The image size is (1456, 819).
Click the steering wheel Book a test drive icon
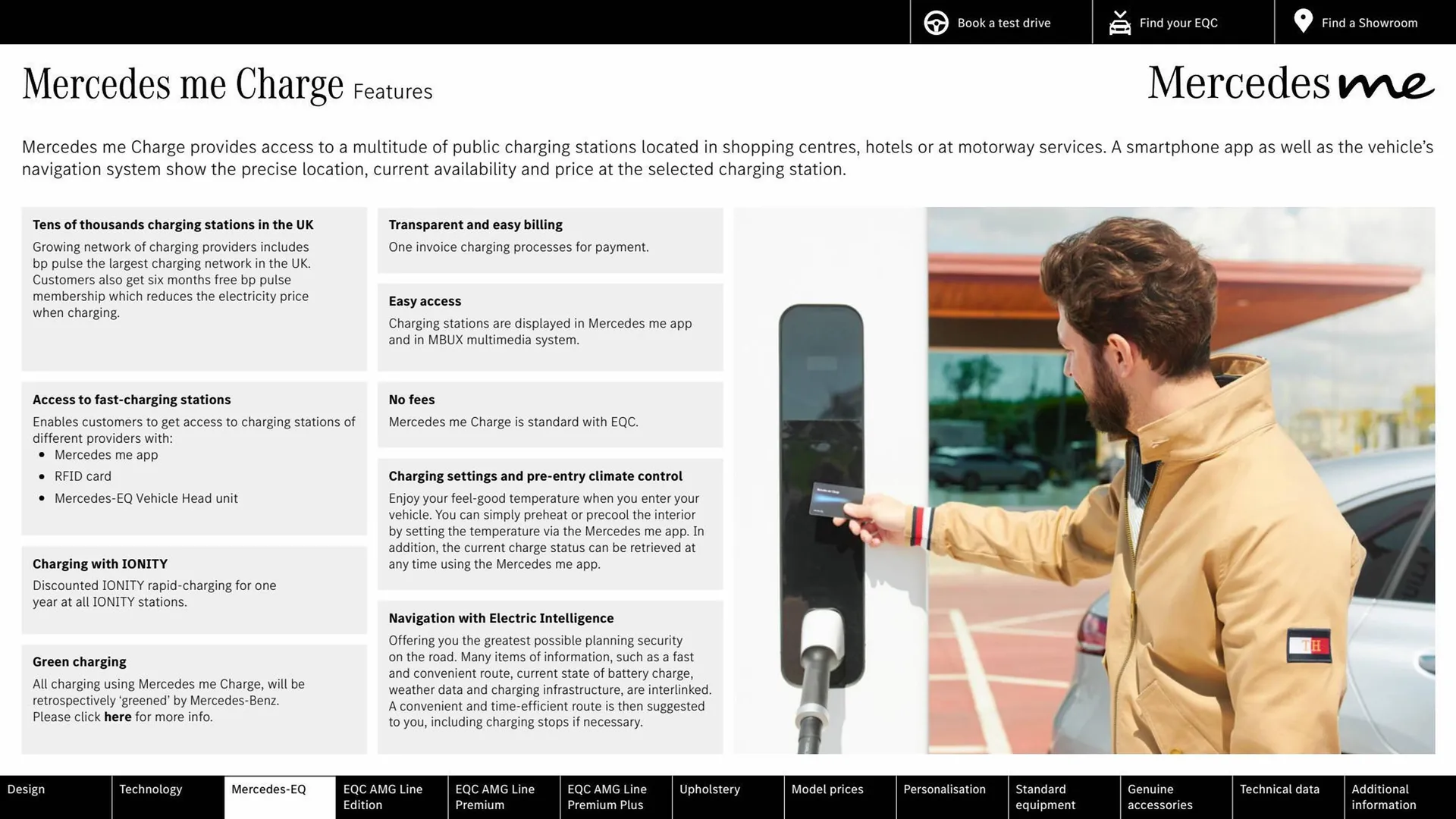pos(934,21)
